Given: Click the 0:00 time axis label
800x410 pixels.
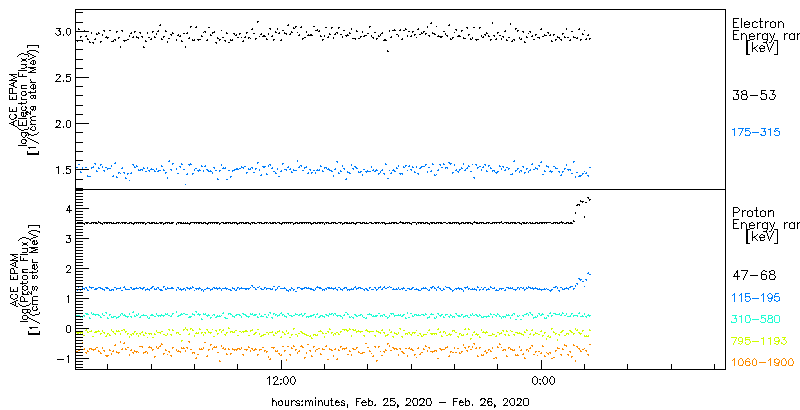Looking at the screenshot, I should point(541,381).
